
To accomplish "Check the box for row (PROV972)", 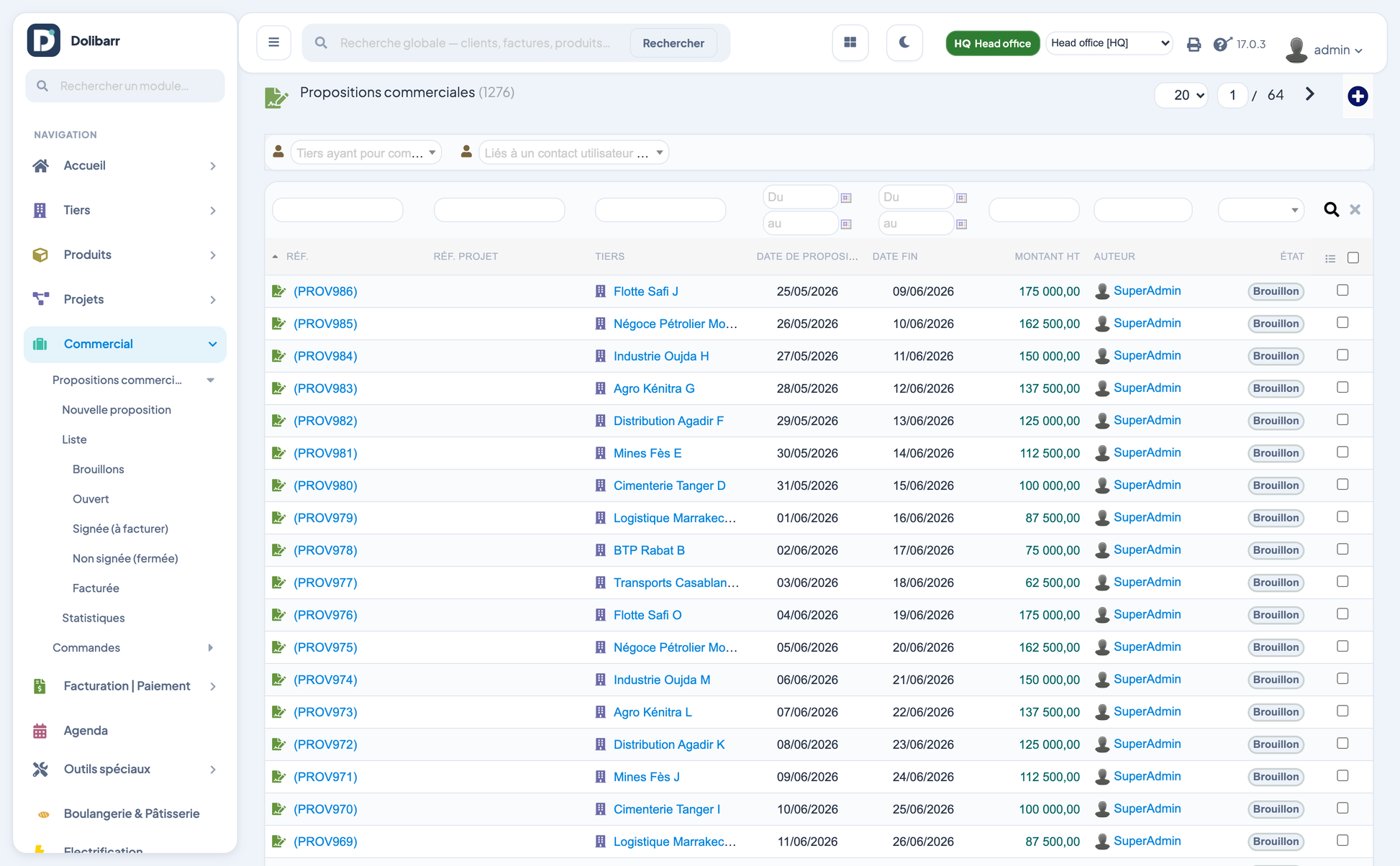I will (1342, 744).
